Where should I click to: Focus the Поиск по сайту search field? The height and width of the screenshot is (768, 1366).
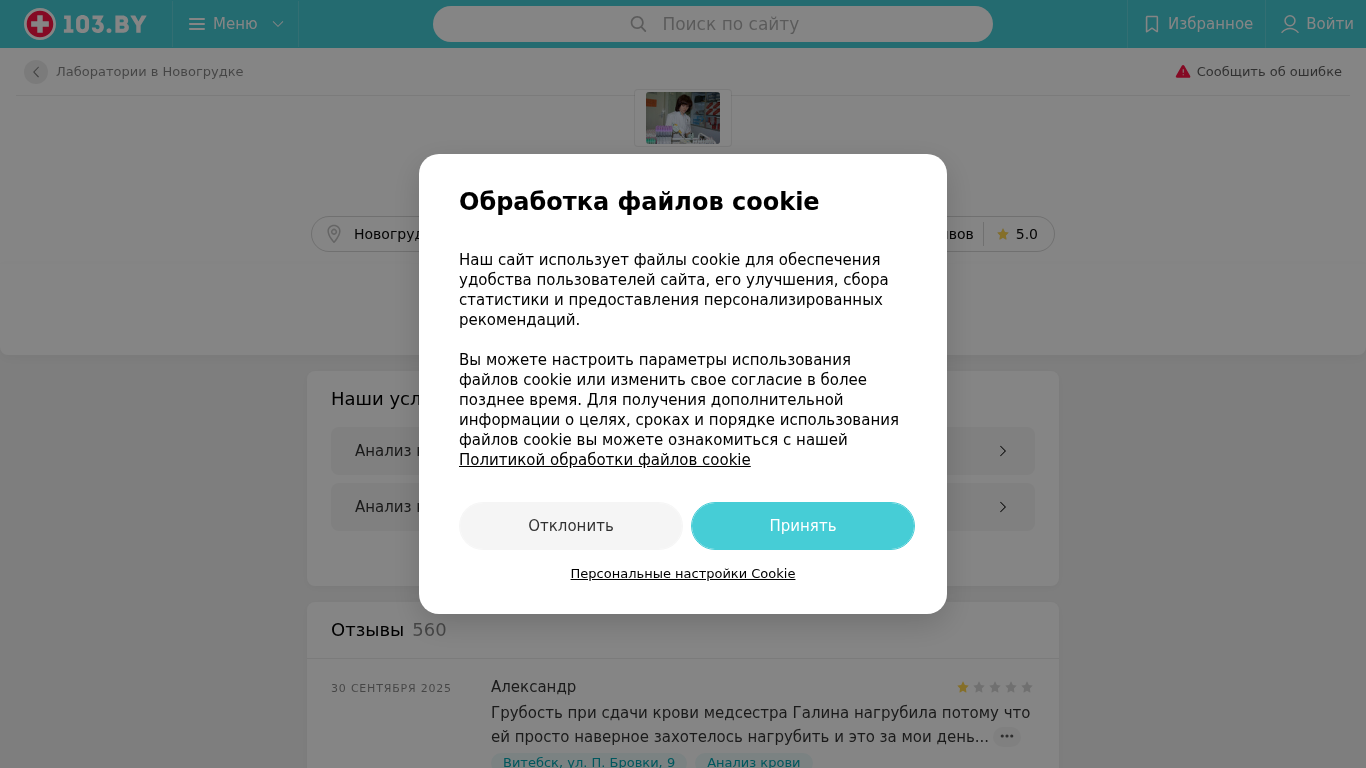(x=713, y=24)
